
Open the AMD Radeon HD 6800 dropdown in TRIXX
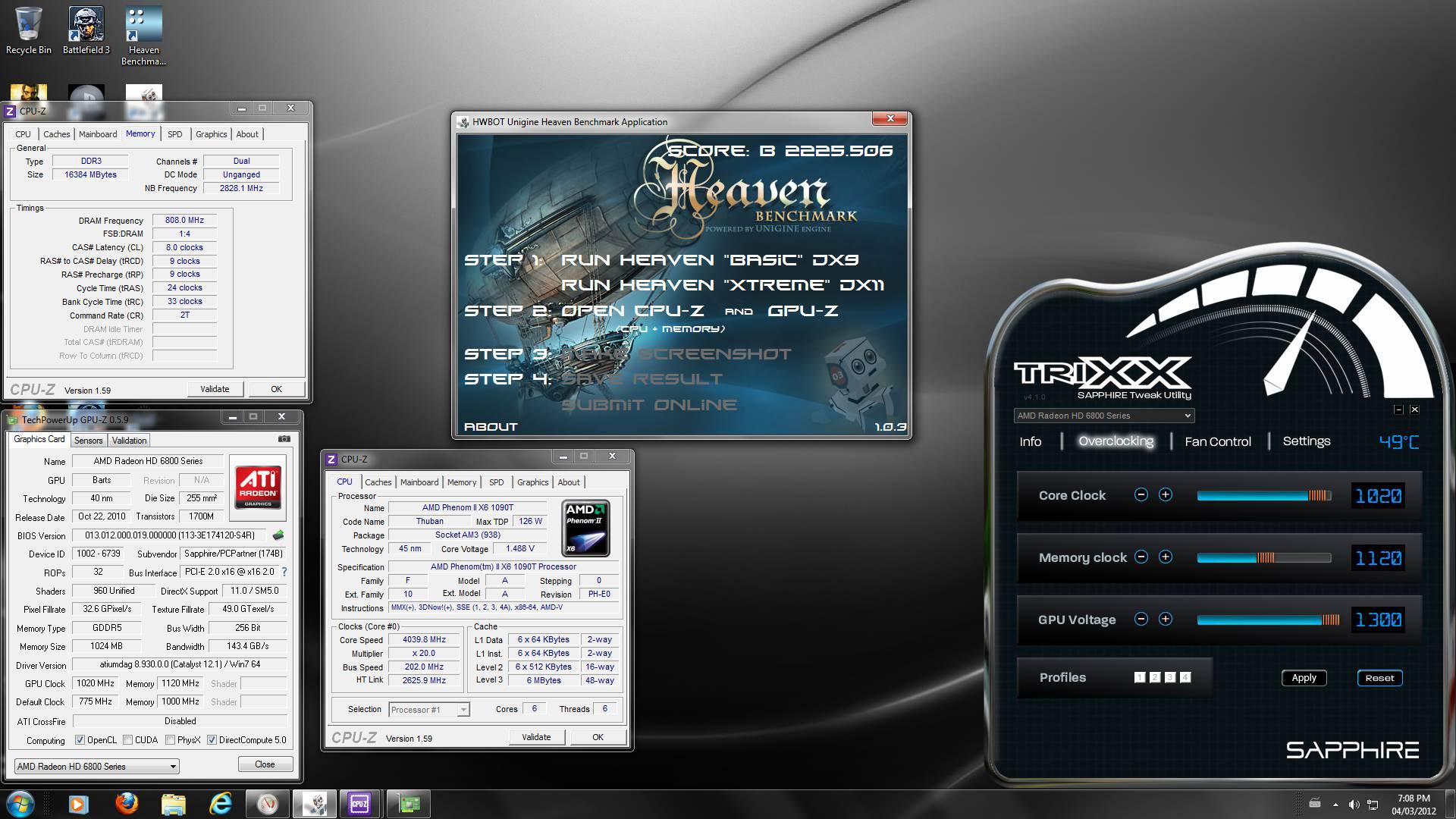point(1103,416)
